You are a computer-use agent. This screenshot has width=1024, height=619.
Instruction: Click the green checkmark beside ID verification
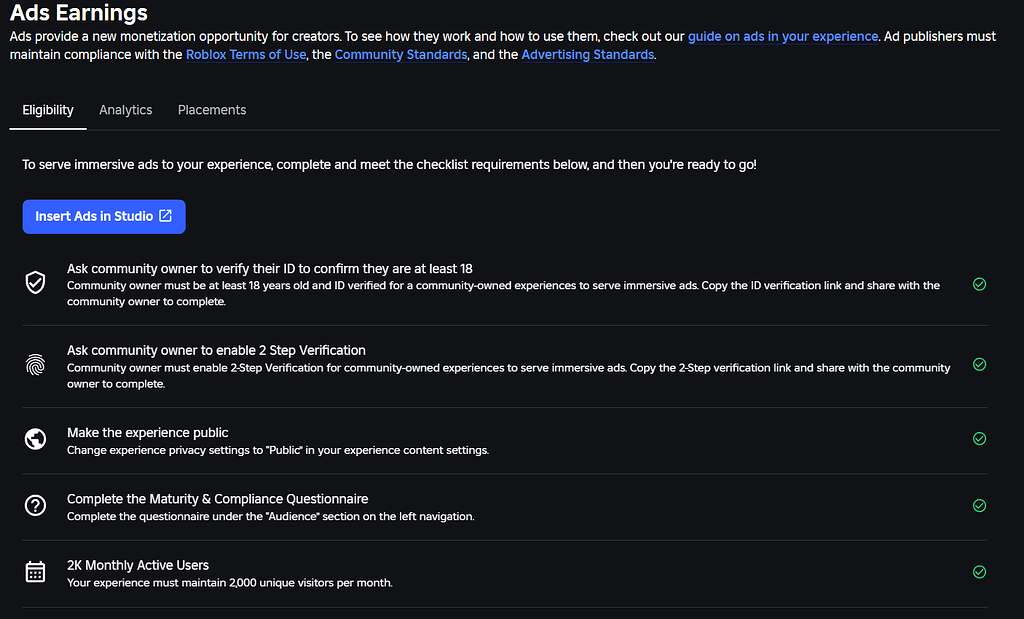pos(979,283)
